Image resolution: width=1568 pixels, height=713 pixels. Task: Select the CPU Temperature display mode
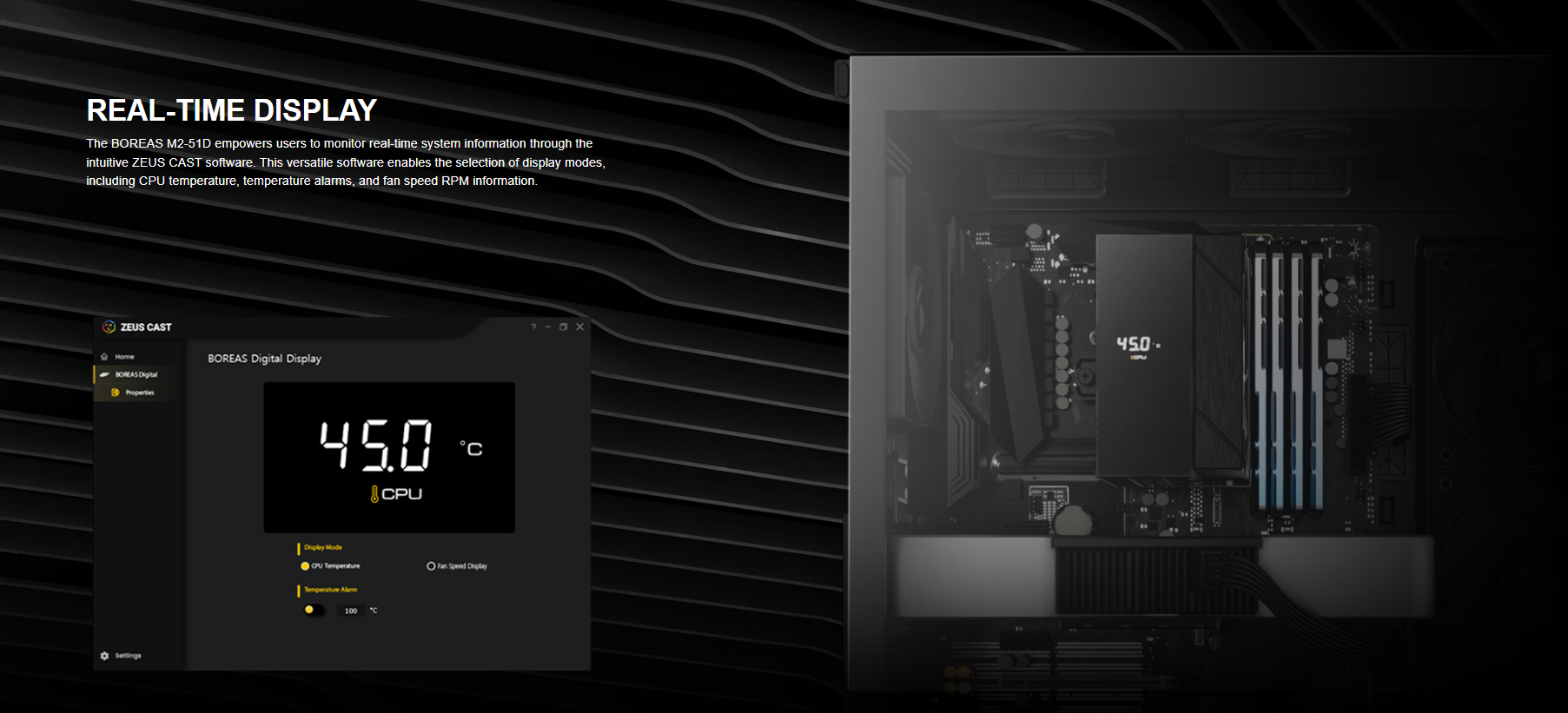pos(305,566)
